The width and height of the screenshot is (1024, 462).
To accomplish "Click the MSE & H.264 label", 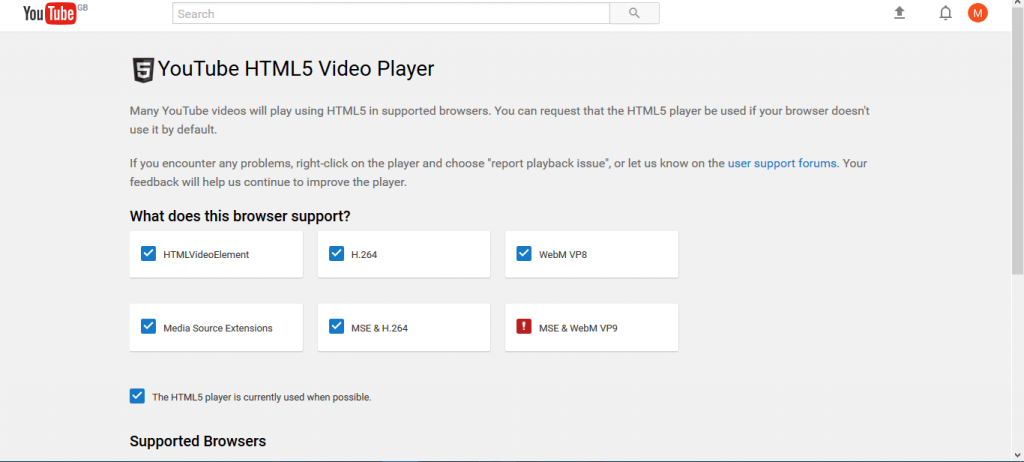I will (x=379, y=328).
